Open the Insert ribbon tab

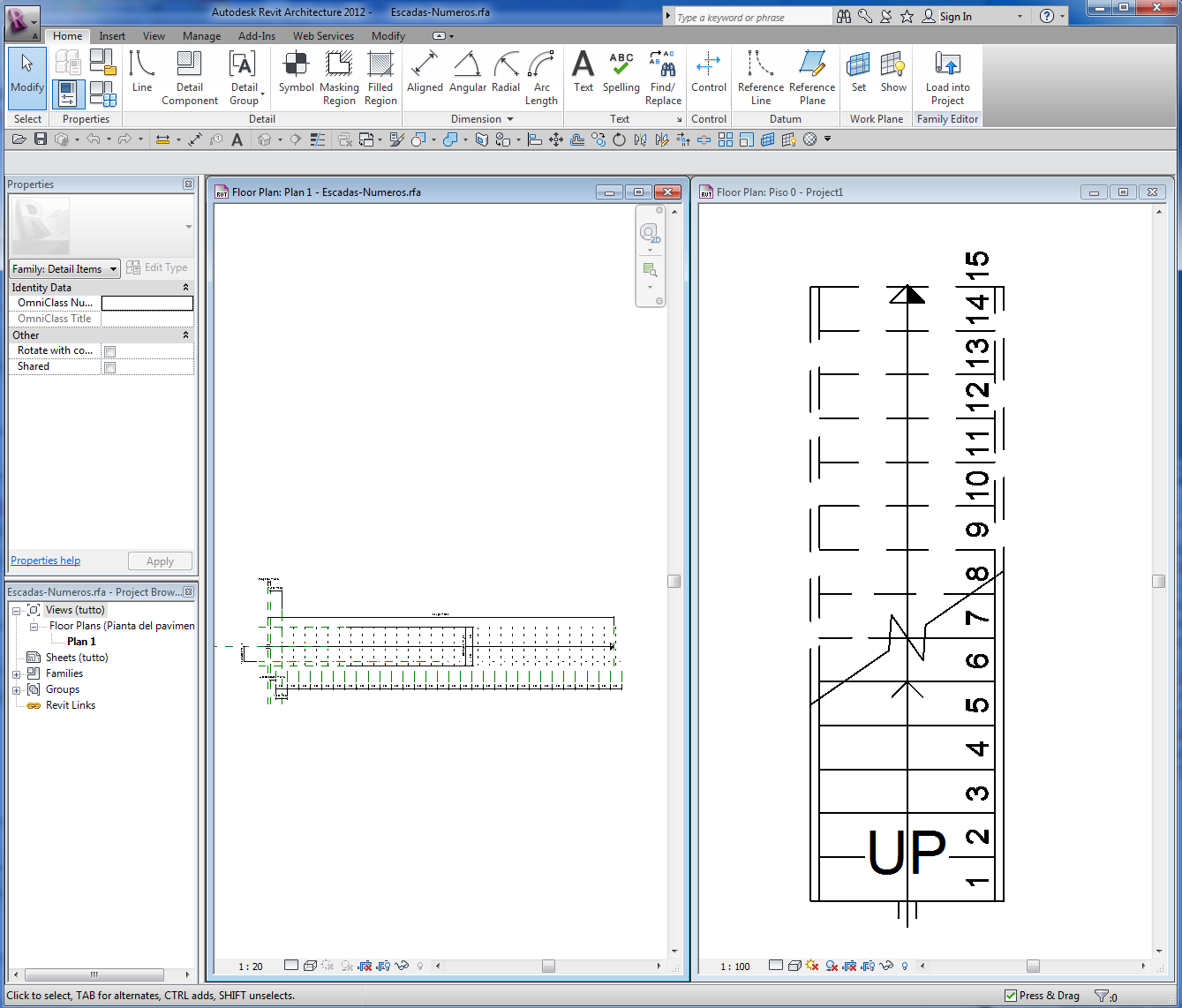[x=112, y=36]
